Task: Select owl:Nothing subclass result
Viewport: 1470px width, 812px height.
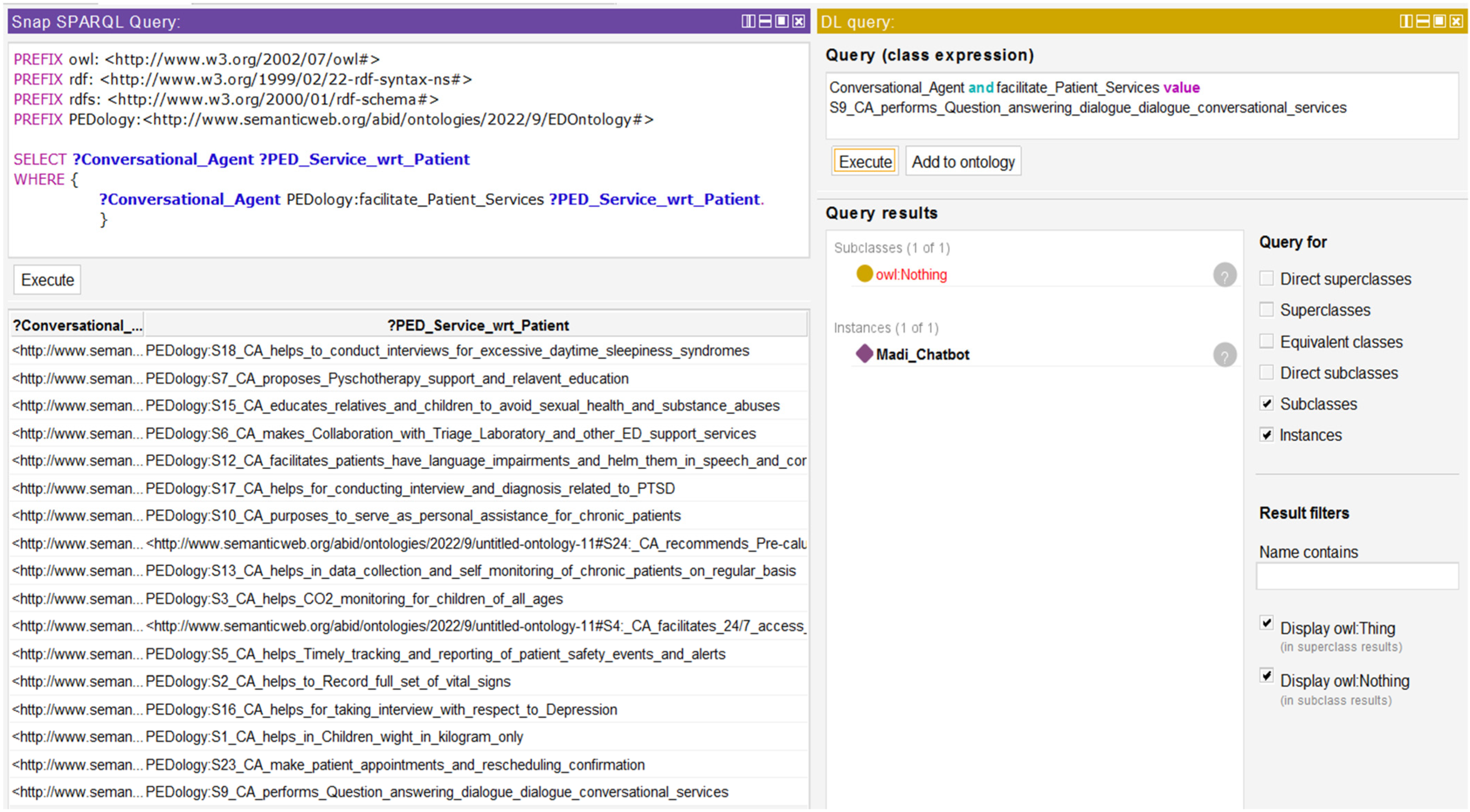Action: 911,275
